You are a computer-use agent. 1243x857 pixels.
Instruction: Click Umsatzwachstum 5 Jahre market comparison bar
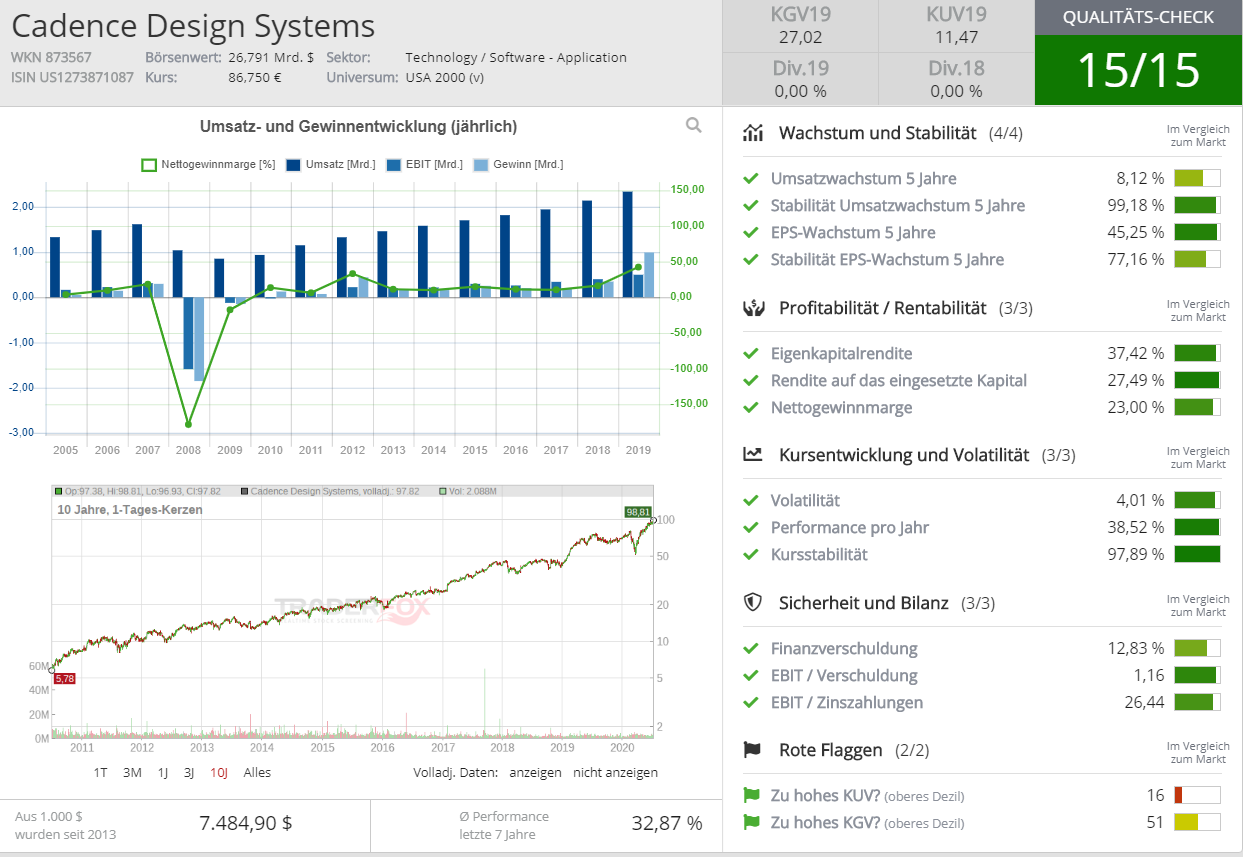pos(1197,179)
